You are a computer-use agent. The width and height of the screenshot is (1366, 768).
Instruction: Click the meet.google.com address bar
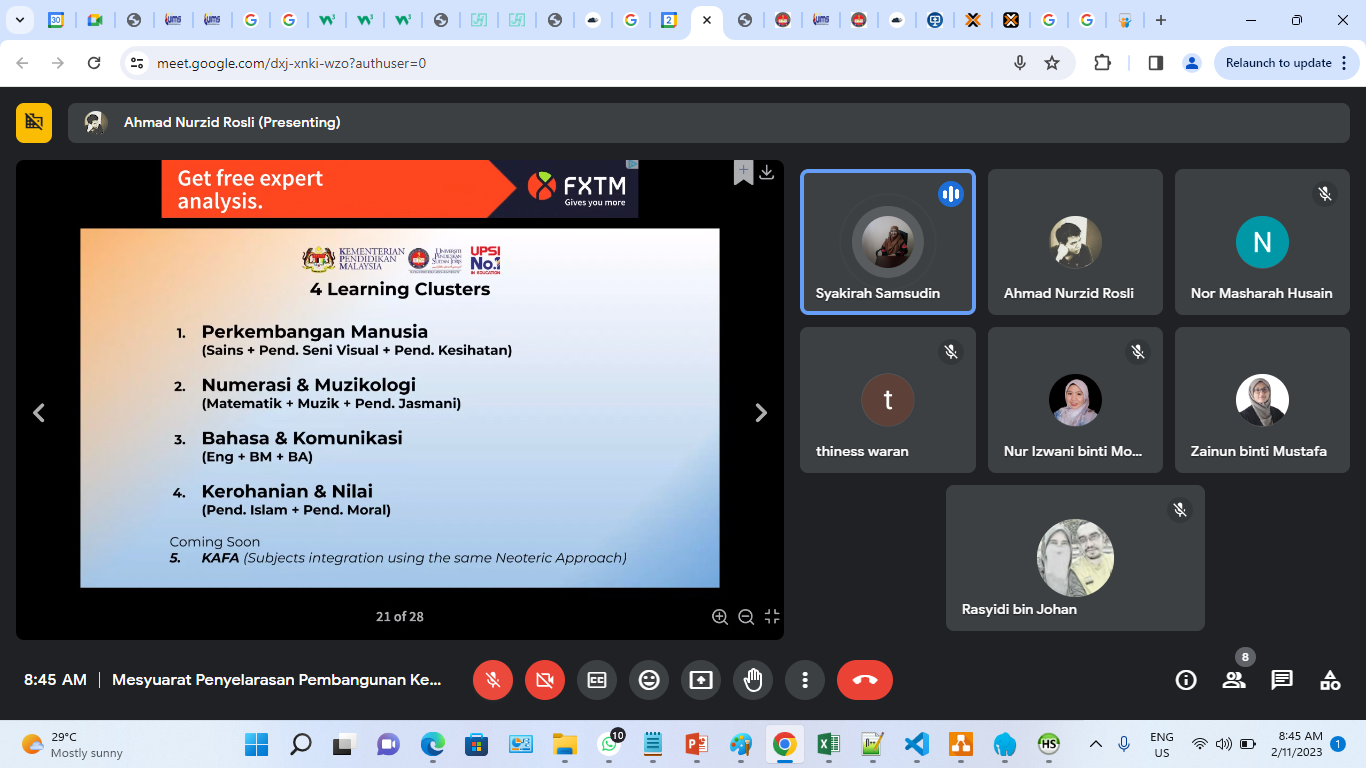point(560,63)
